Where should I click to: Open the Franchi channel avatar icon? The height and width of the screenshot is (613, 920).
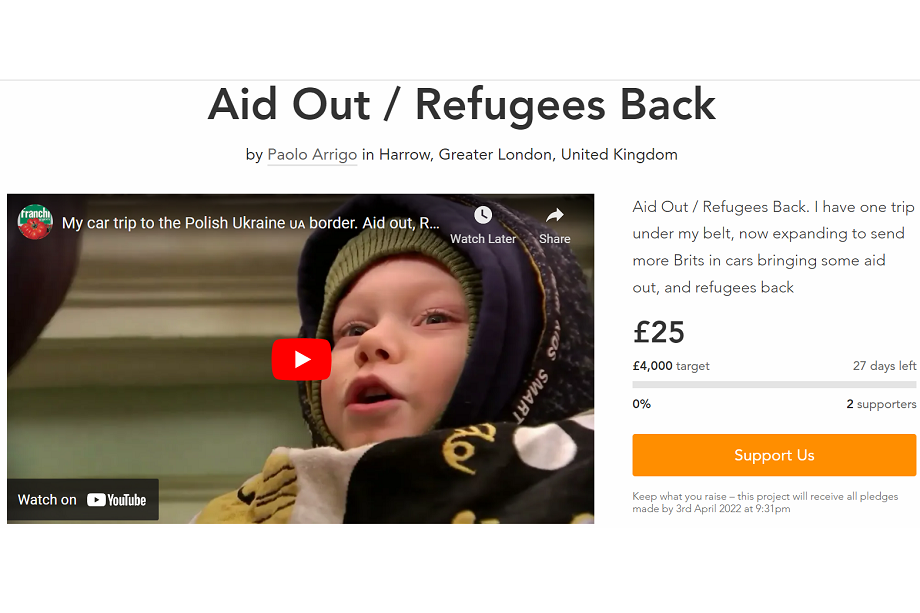click(x=35, y=222)
